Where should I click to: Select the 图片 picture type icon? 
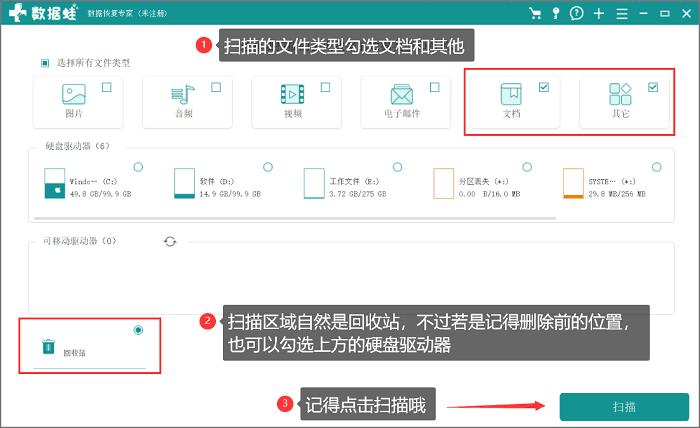(74, 94)
